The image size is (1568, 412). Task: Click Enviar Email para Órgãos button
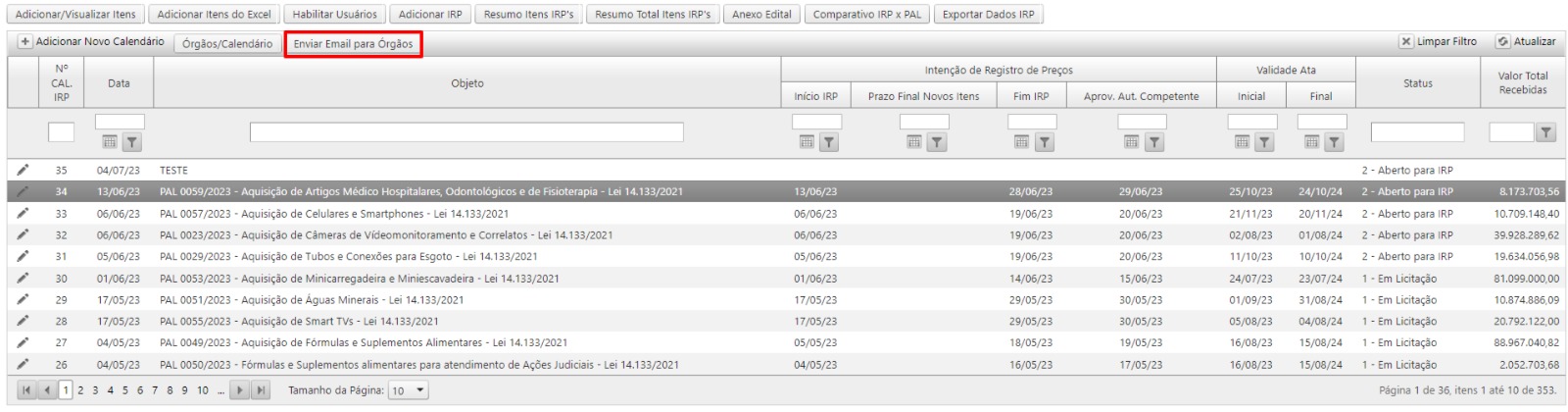tap(353, 44)
